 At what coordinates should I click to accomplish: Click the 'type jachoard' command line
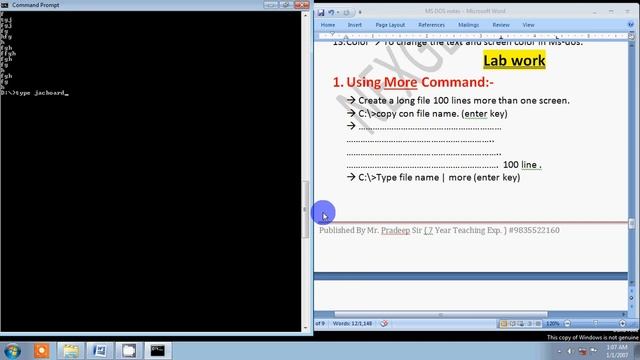[34, 93]
